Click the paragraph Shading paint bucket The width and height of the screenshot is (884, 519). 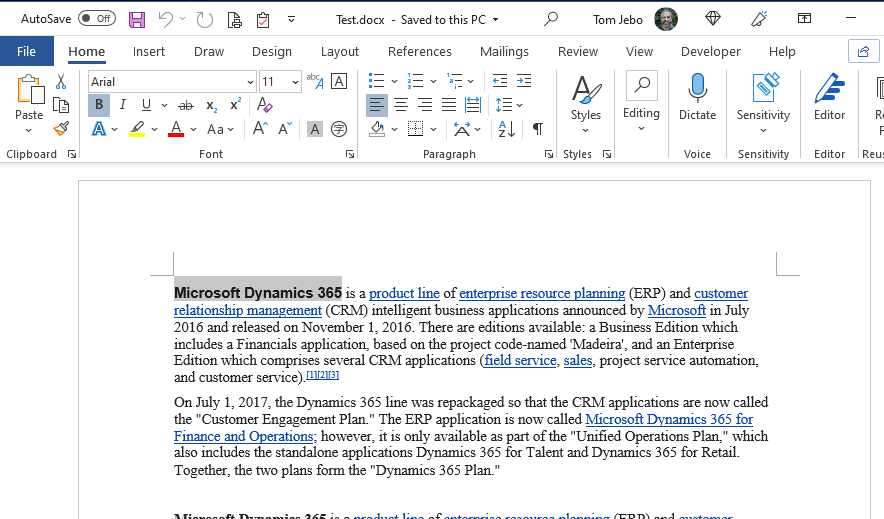(x=377, y=129)
